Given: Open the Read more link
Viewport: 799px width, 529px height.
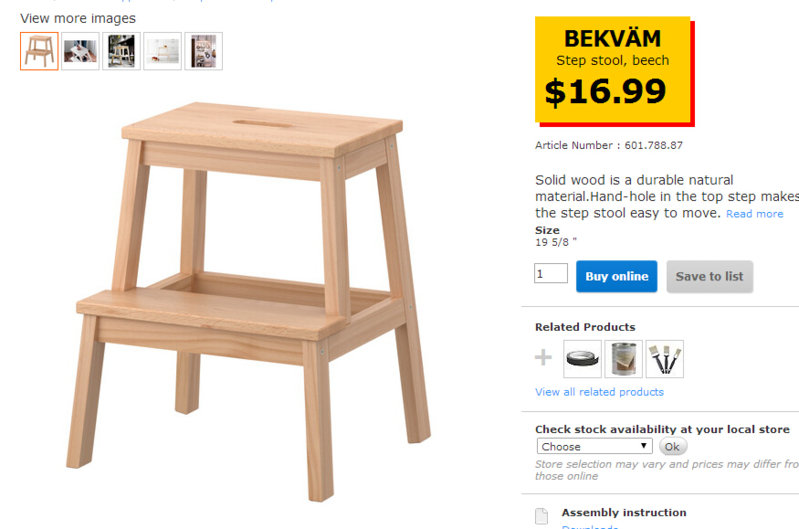Looking at the screenshot, I should coord(754,214).
